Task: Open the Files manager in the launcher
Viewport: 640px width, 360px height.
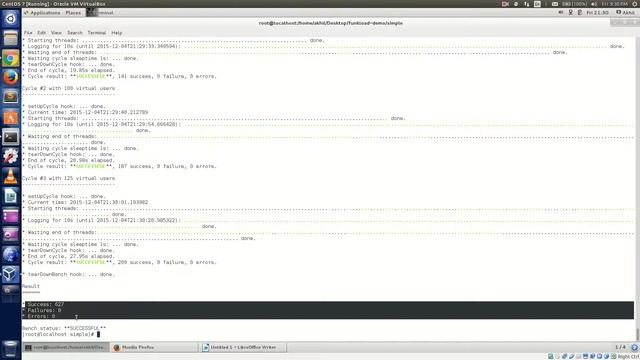Action: tap(11, 39)
